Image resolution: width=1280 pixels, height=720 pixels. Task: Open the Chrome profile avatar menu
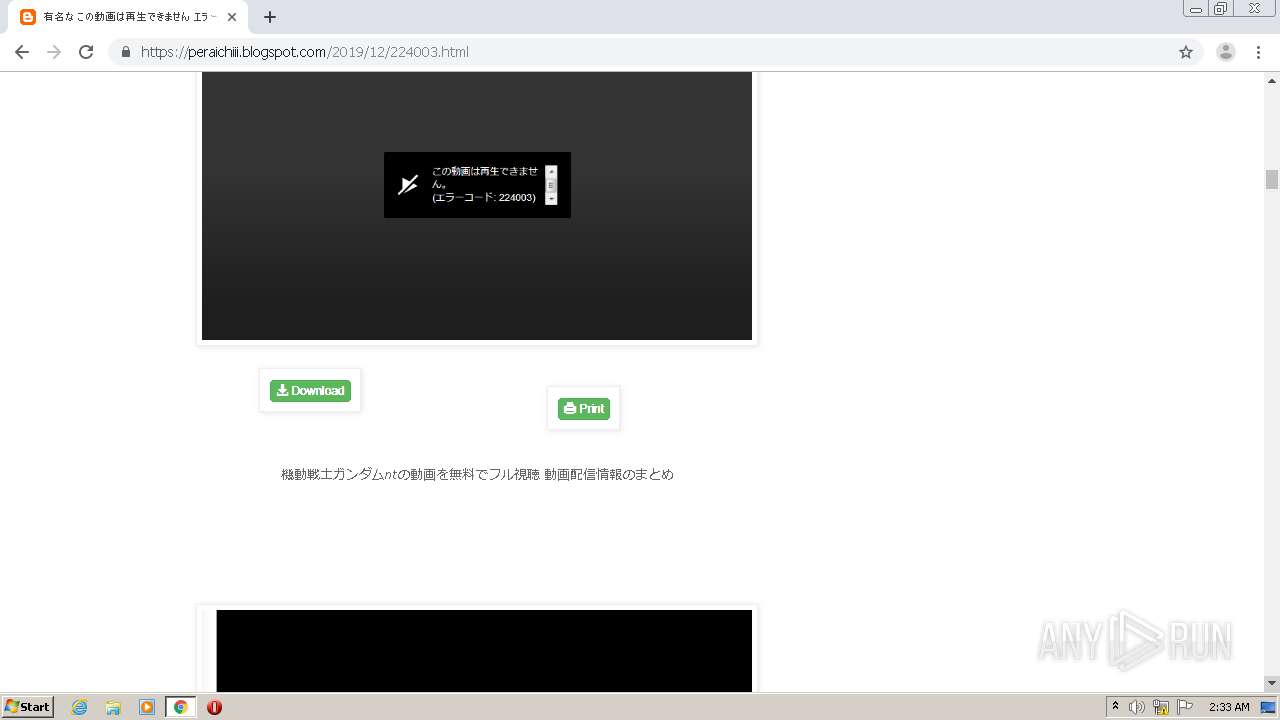pos(1226,52)
